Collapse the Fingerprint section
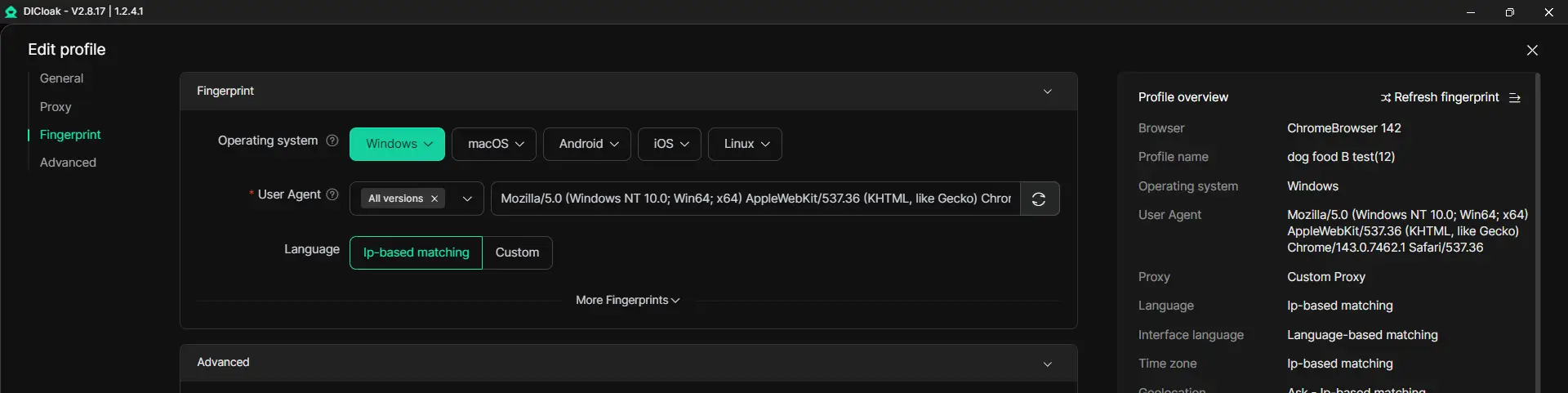1568x393 pixels. [1048, 92]
